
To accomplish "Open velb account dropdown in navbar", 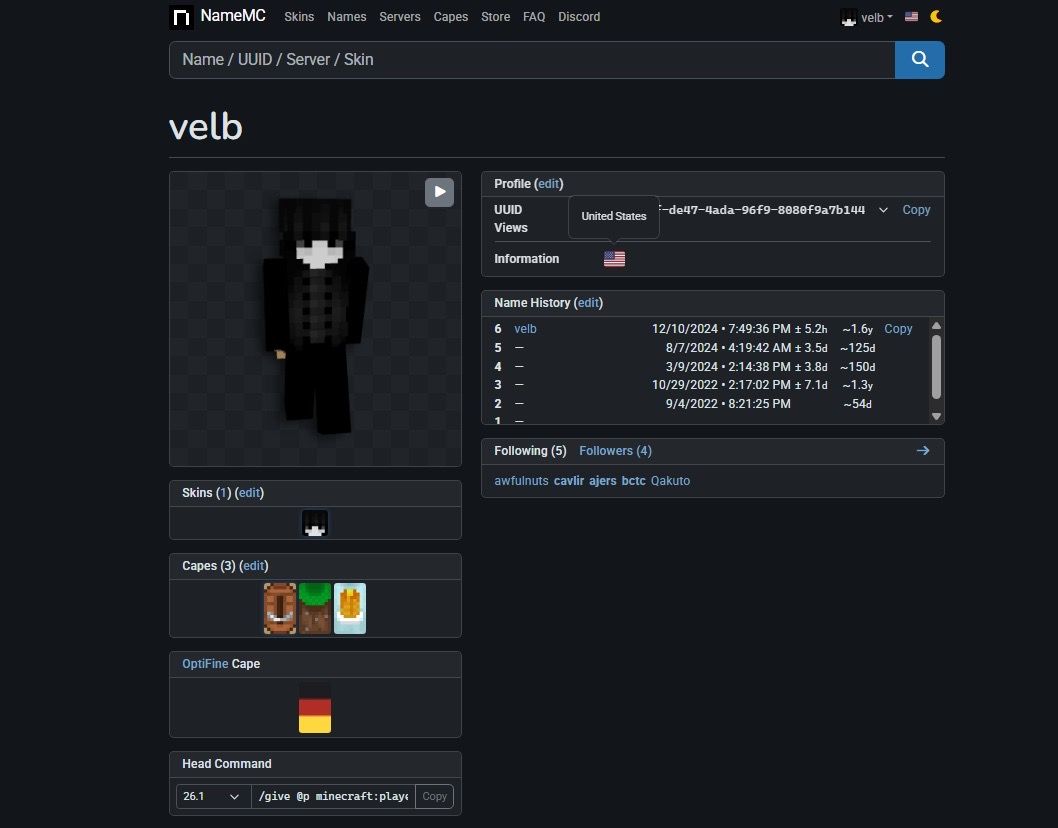I will pyautogui.click(x=867, y=17).
